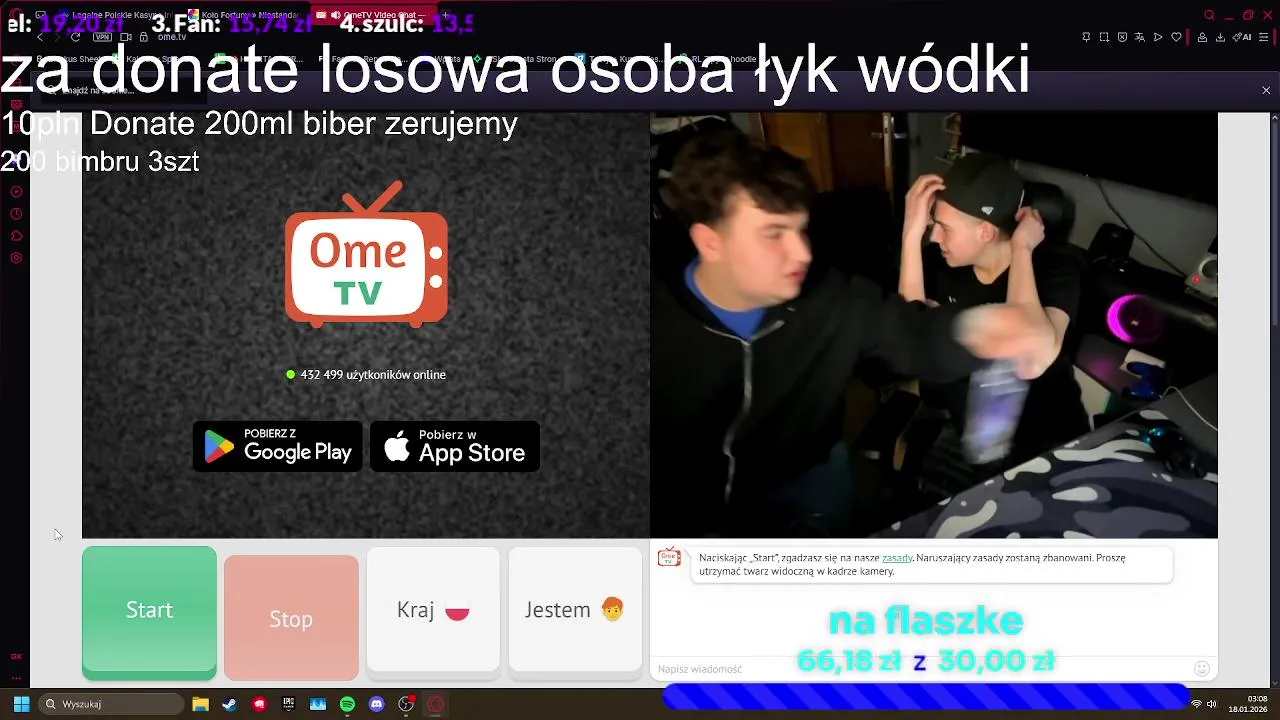The width and height of the screenshot is (1280, 720).
Task: Open the settings gear sidebar icon
Action: tap(16, 258)
